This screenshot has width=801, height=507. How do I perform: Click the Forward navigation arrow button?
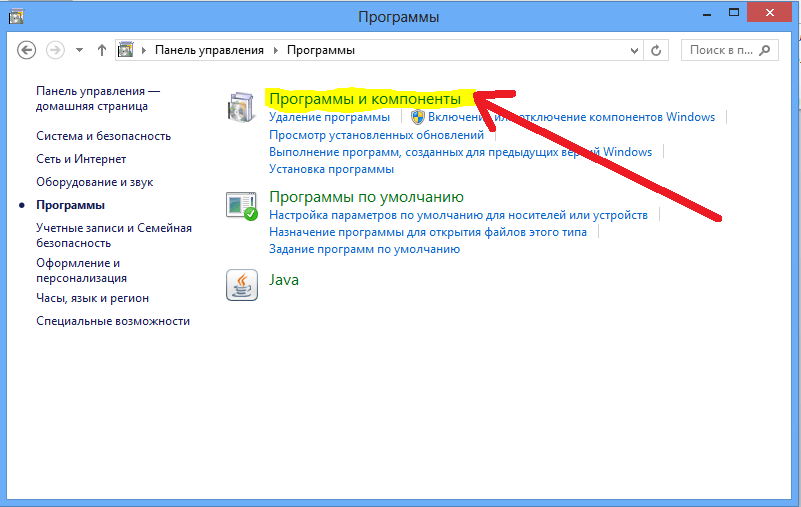click(x=56, y=50)
